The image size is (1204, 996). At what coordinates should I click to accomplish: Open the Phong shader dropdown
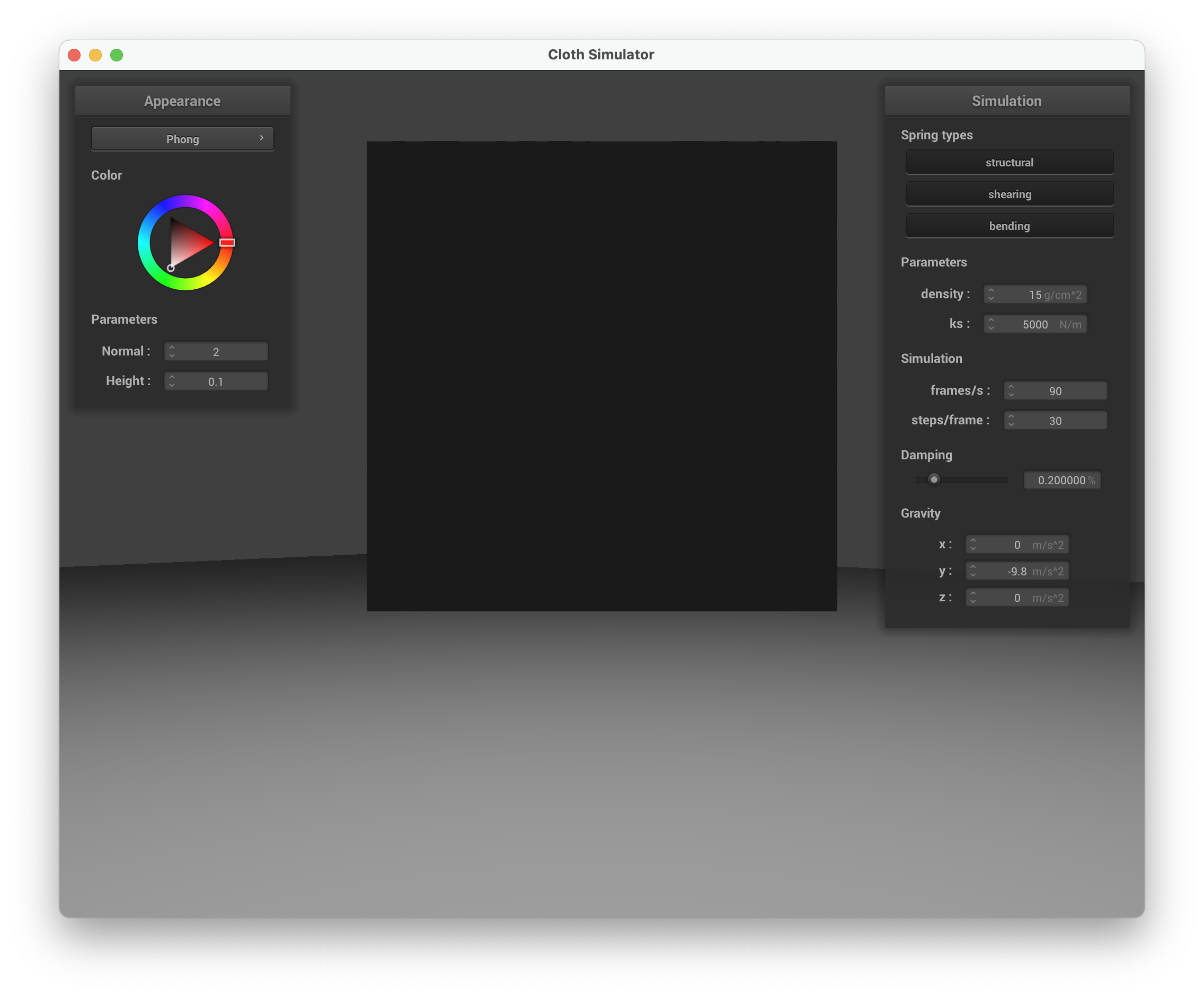point(182,139)
